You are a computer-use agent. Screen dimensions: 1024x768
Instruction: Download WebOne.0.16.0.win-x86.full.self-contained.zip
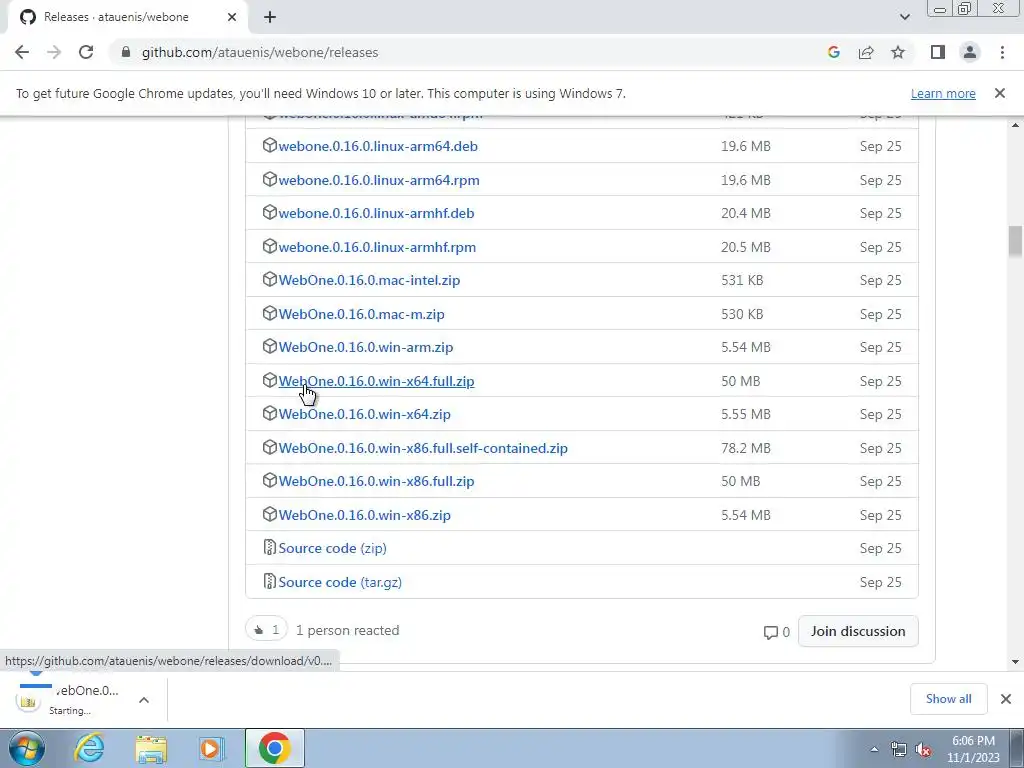pyautogui.click(x=423, y=449)
